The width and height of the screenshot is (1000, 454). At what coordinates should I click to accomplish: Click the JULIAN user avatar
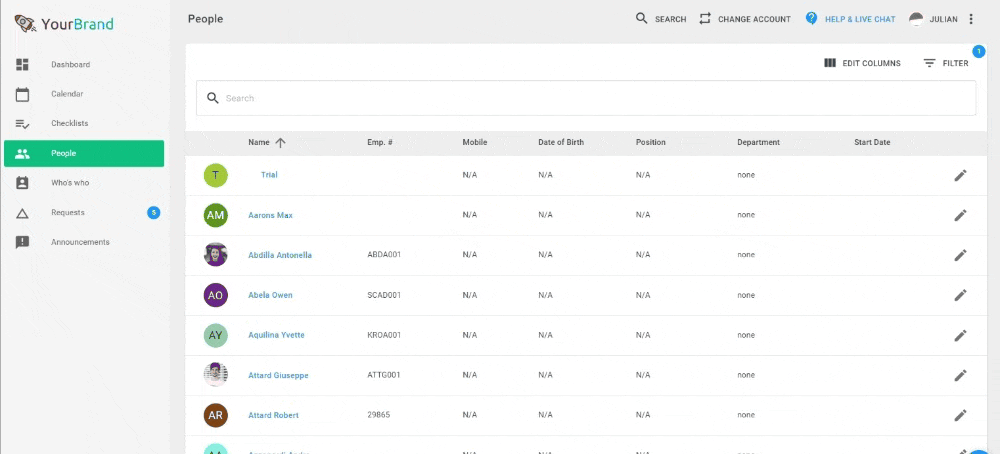(916, 19)
